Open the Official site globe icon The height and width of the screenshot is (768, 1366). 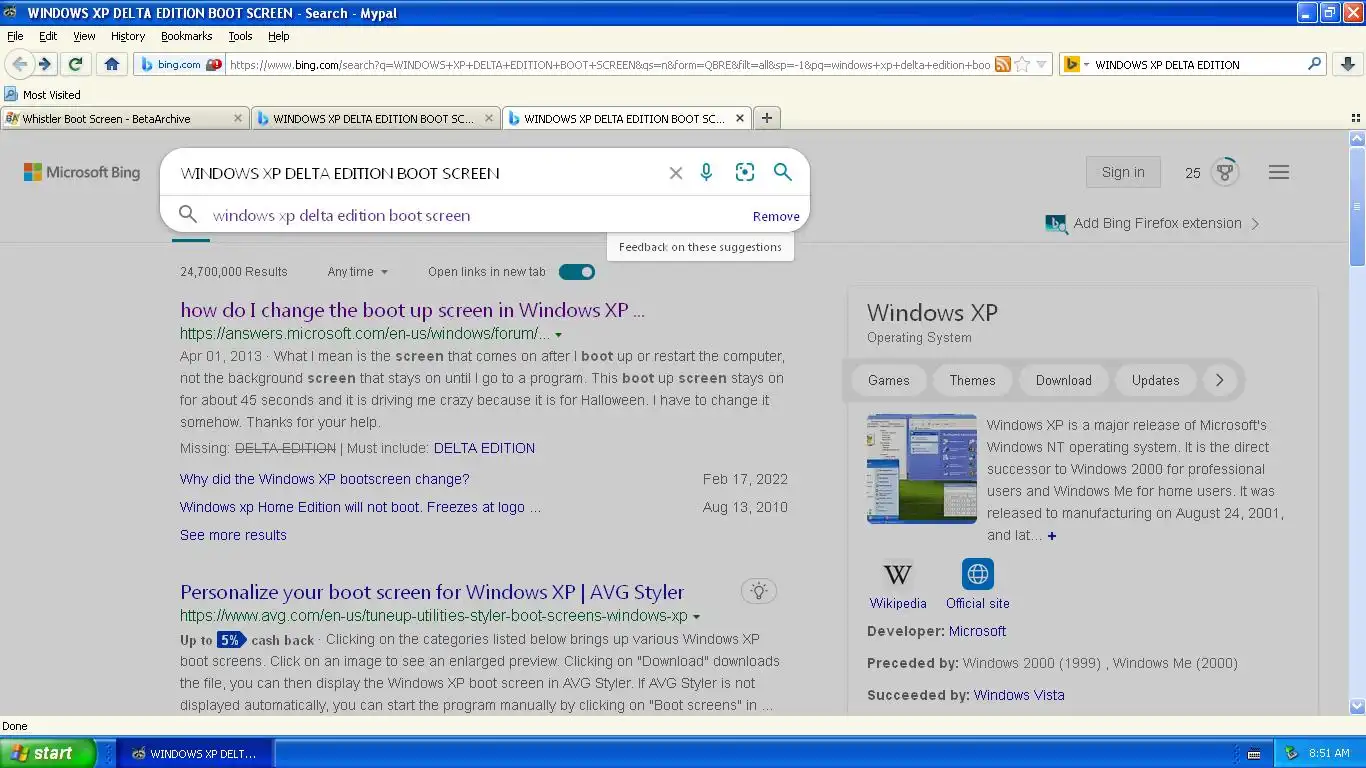point(978,574)
